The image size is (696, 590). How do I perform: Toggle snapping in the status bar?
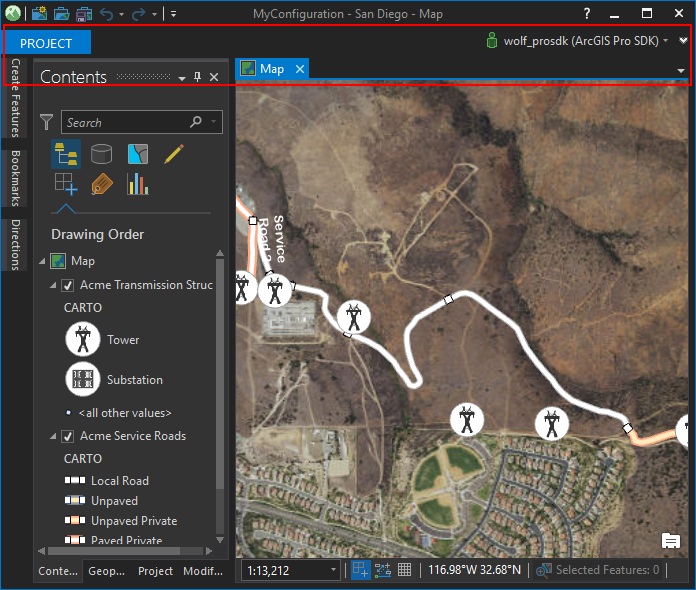[x=360, y=570]
